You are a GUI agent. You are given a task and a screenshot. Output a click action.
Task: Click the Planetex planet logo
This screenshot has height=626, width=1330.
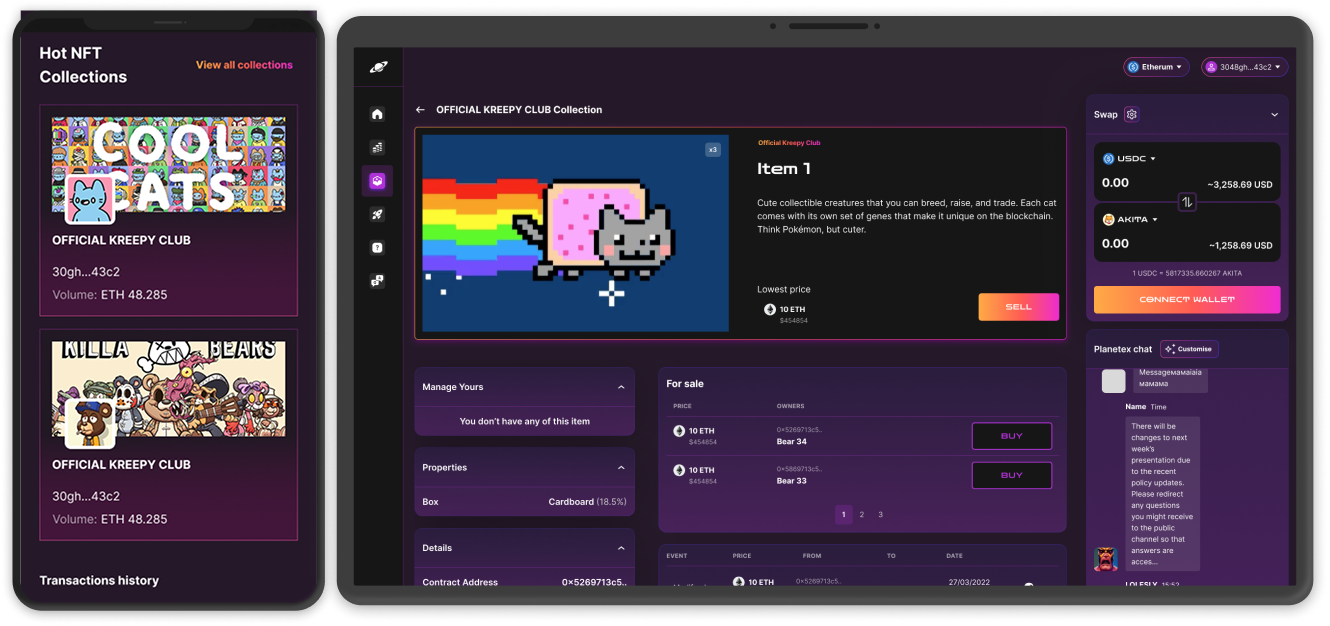(x=378, y=68)
